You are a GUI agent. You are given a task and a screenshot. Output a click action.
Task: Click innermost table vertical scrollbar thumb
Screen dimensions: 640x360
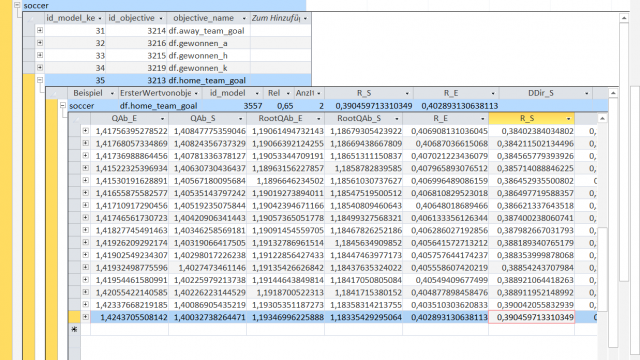click(x=602, y=269)
